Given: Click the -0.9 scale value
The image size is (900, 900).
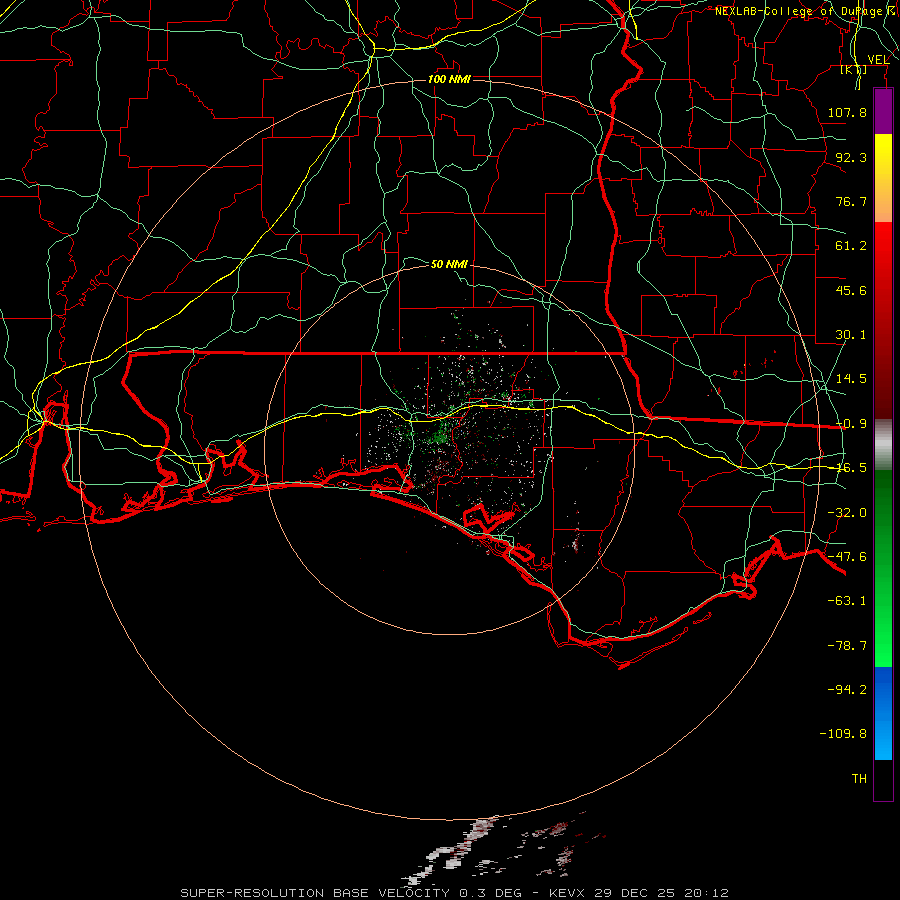Looking at the screenshot, I should (851, 424).
